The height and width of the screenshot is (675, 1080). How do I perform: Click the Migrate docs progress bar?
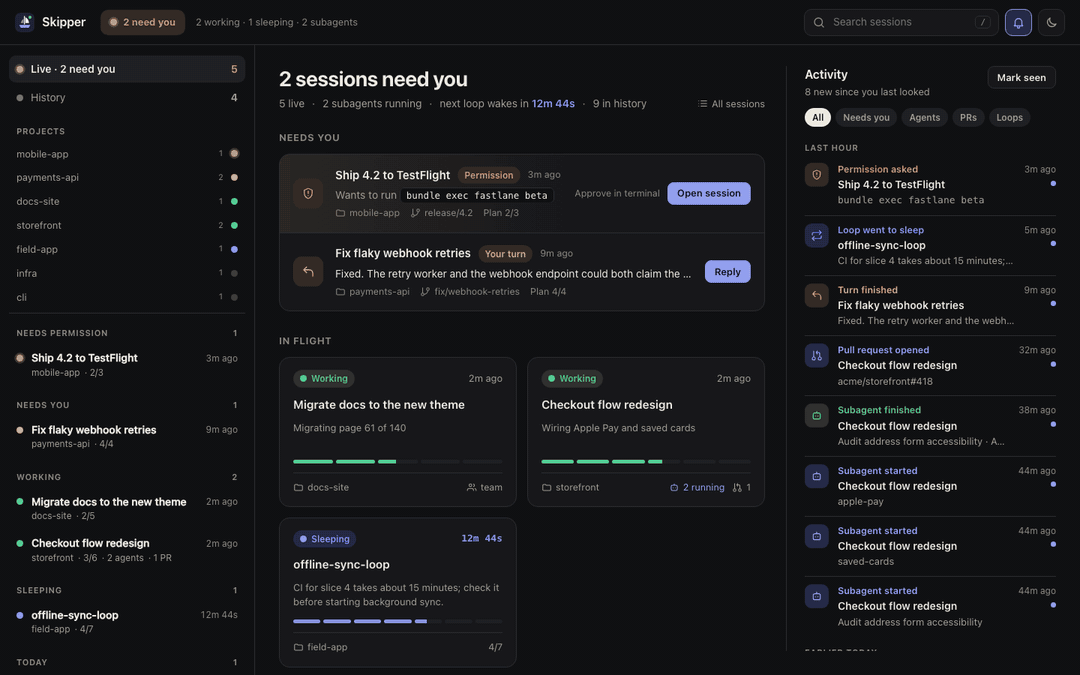397,461
